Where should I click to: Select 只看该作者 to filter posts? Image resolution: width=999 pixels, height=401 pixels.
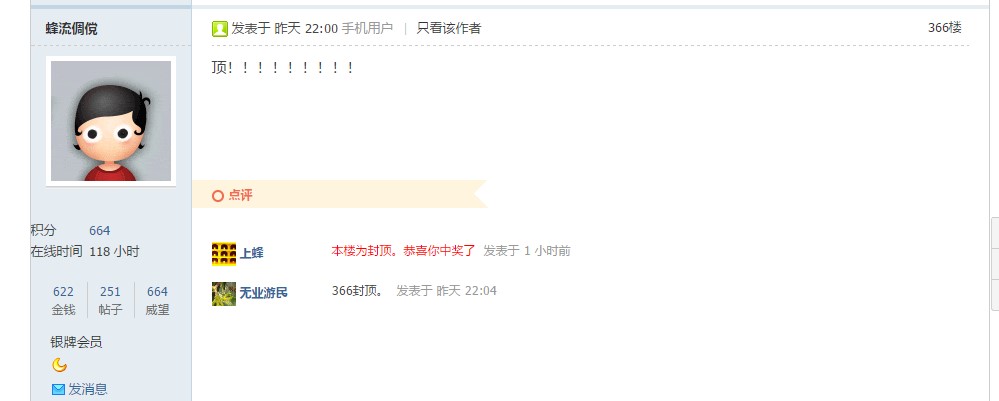click(449, 28)
